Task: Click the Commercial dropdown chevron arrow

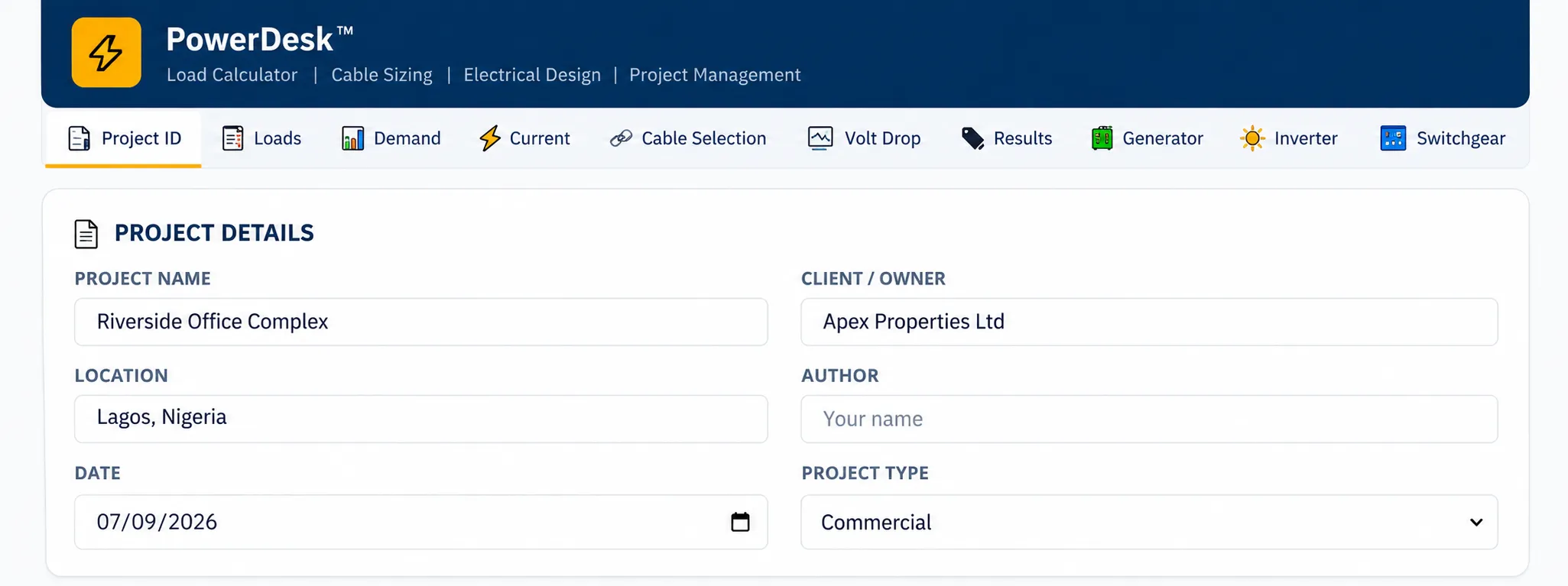Action: point(1476,523)
